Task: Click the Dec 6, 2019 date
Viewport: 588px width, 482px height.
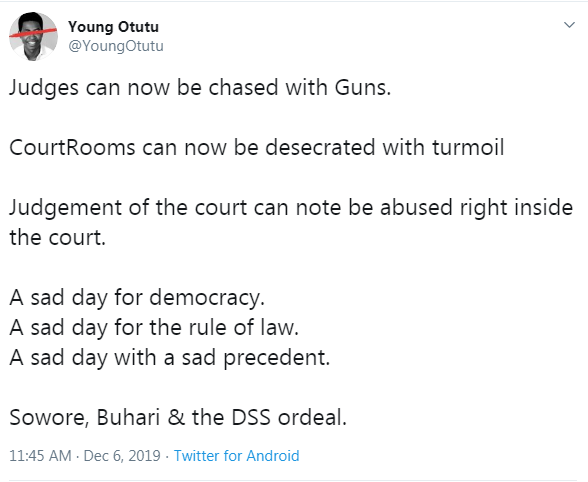Action: point(122,456)
